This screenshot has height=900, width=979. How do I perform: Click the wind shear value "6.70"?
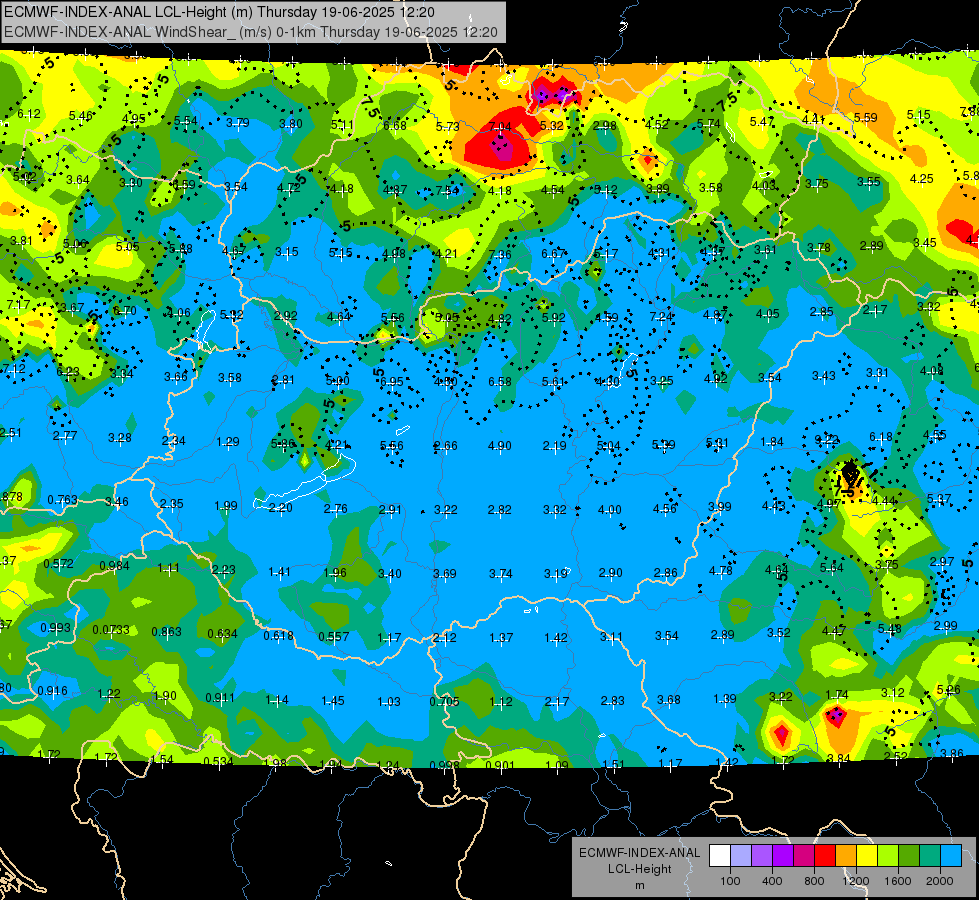124,310
